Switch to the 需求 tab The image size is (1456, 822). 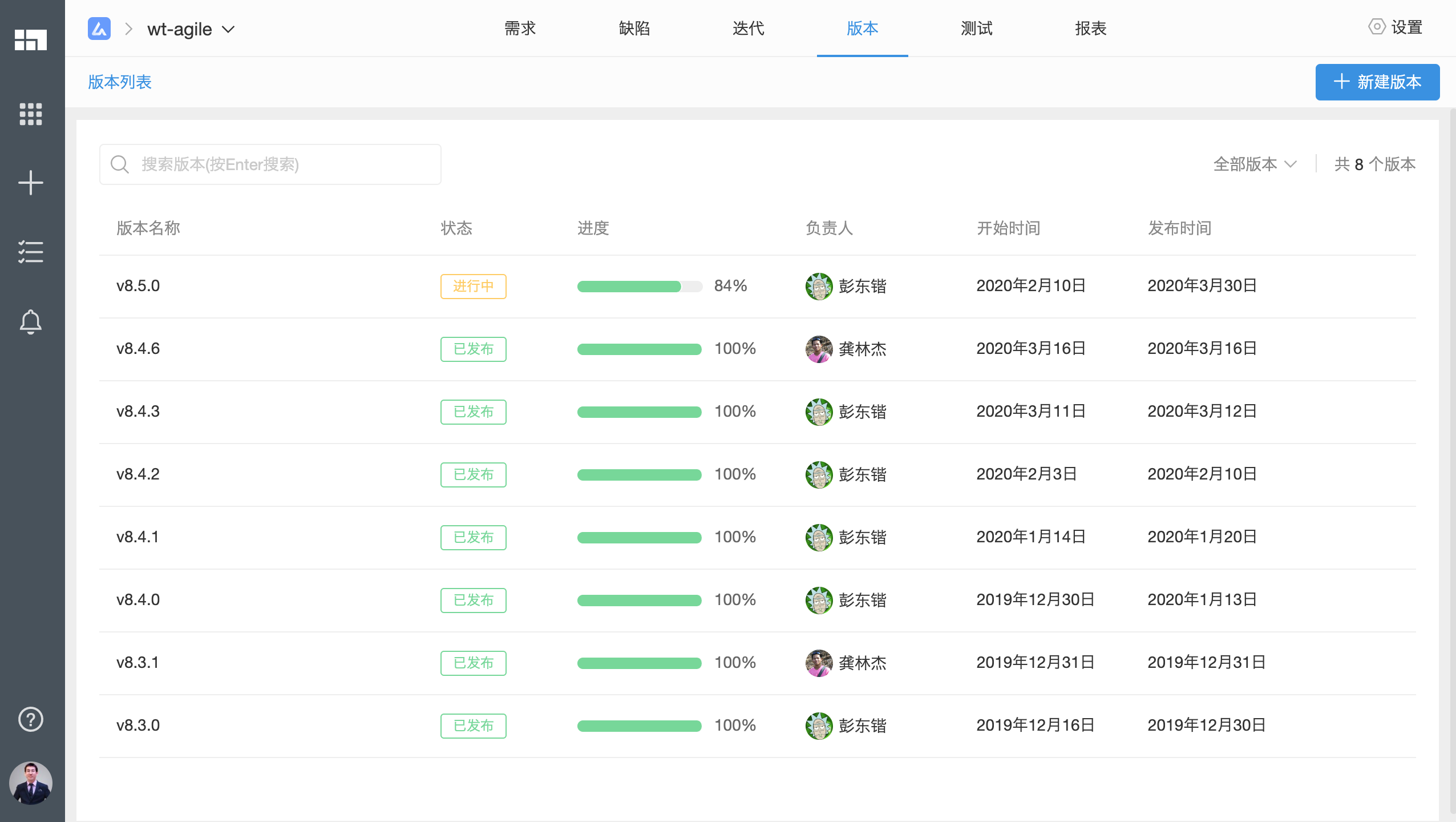[520, 29]
